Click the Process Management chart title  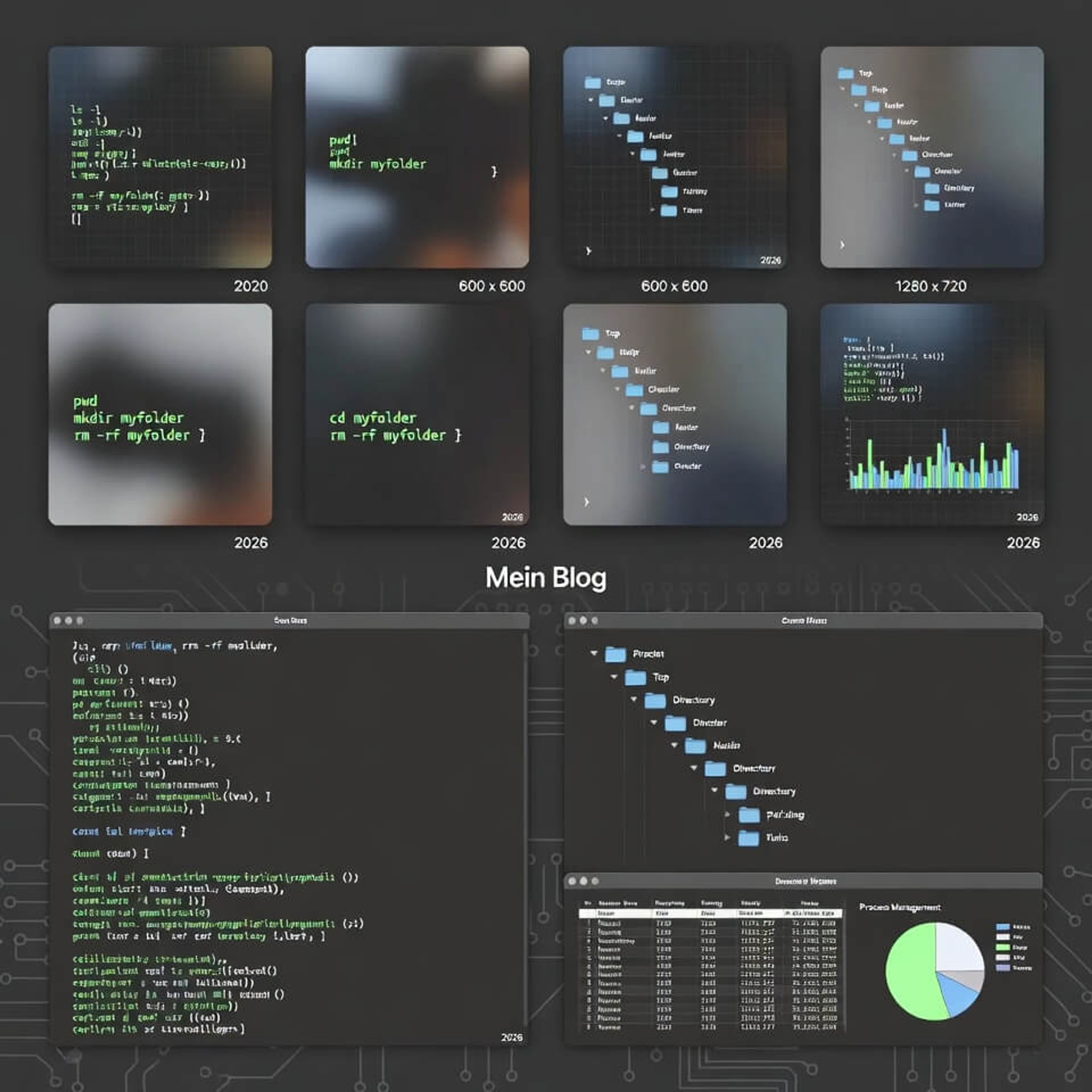point(900,907)
